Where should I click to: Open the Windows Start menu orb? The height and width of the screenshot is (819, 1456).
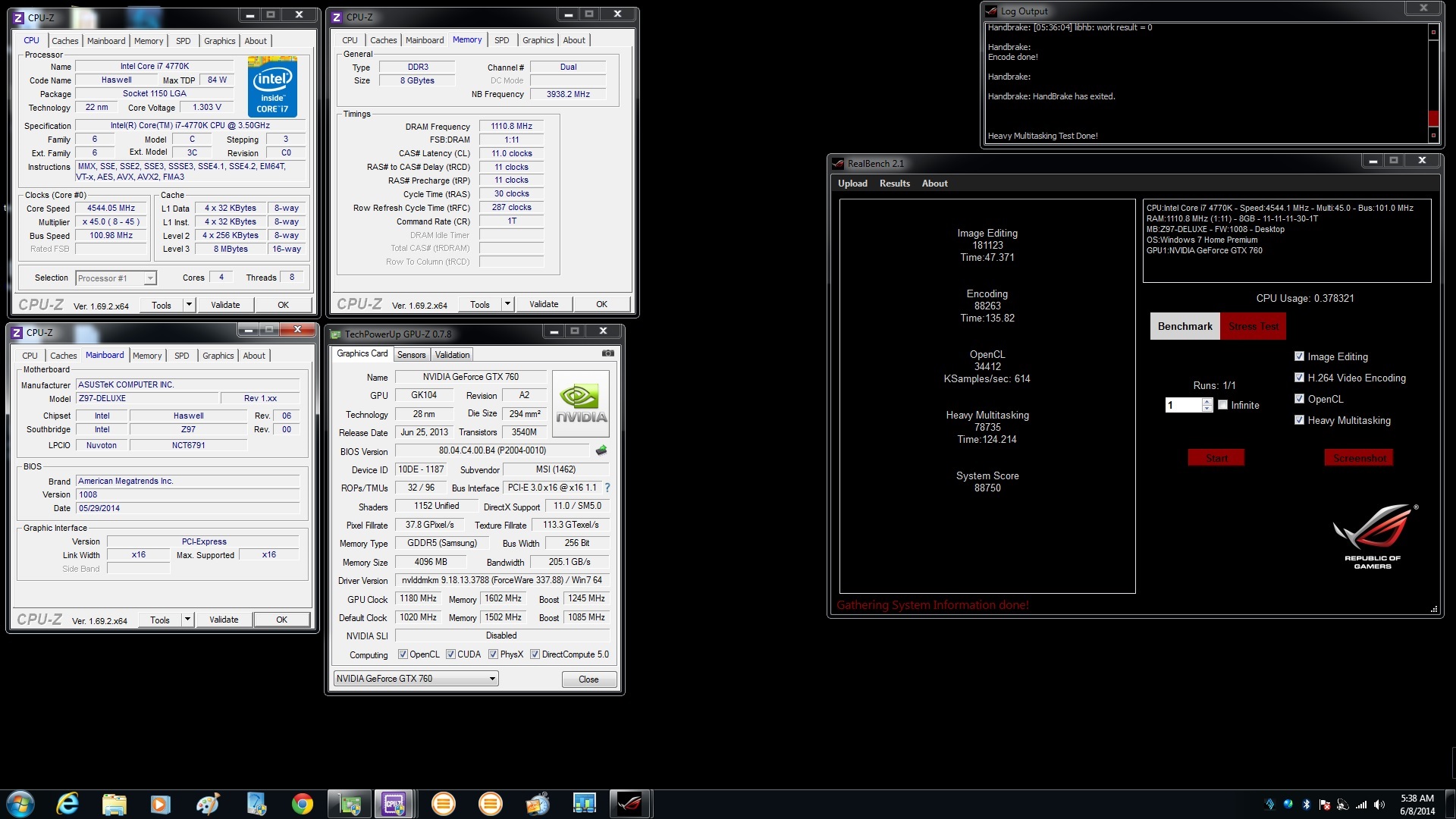(x=20, y=804)
